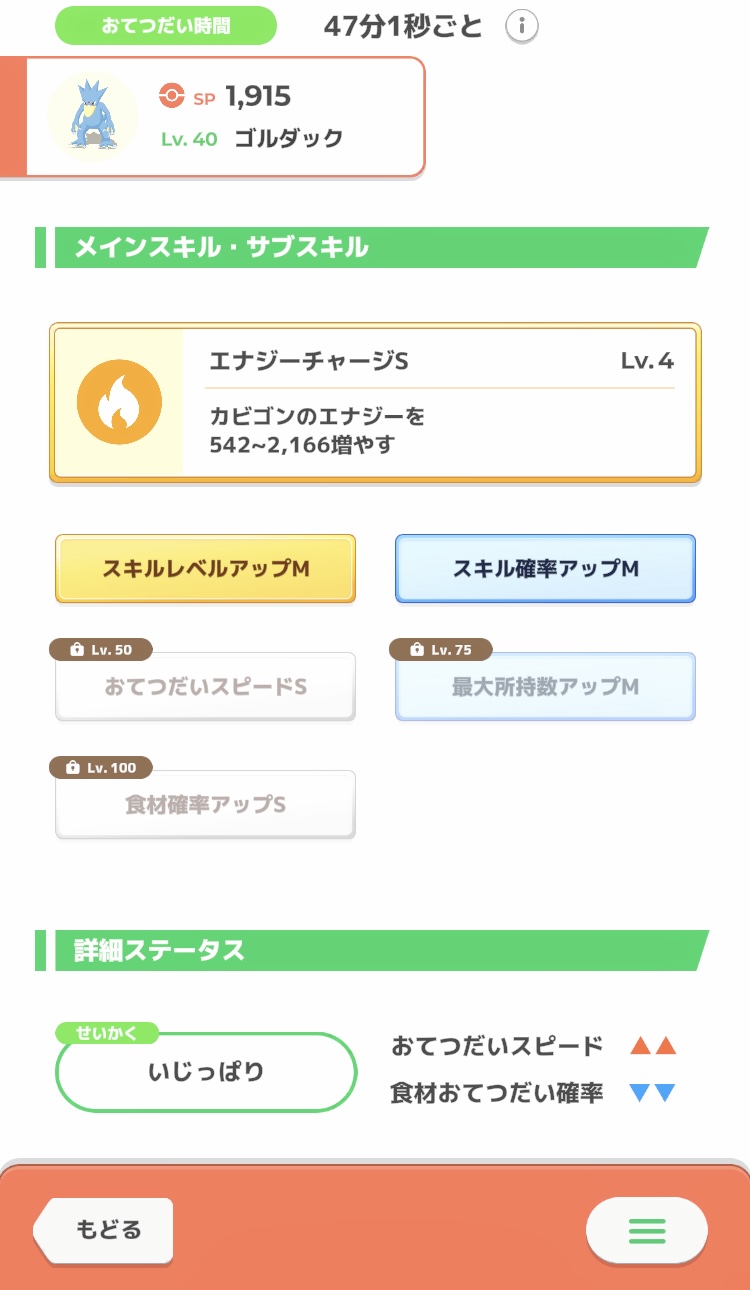The height and width of the screenshot is (1290, 750).
Task: Open the エナジーチャージS main skill card
Action: coord(375,403)
